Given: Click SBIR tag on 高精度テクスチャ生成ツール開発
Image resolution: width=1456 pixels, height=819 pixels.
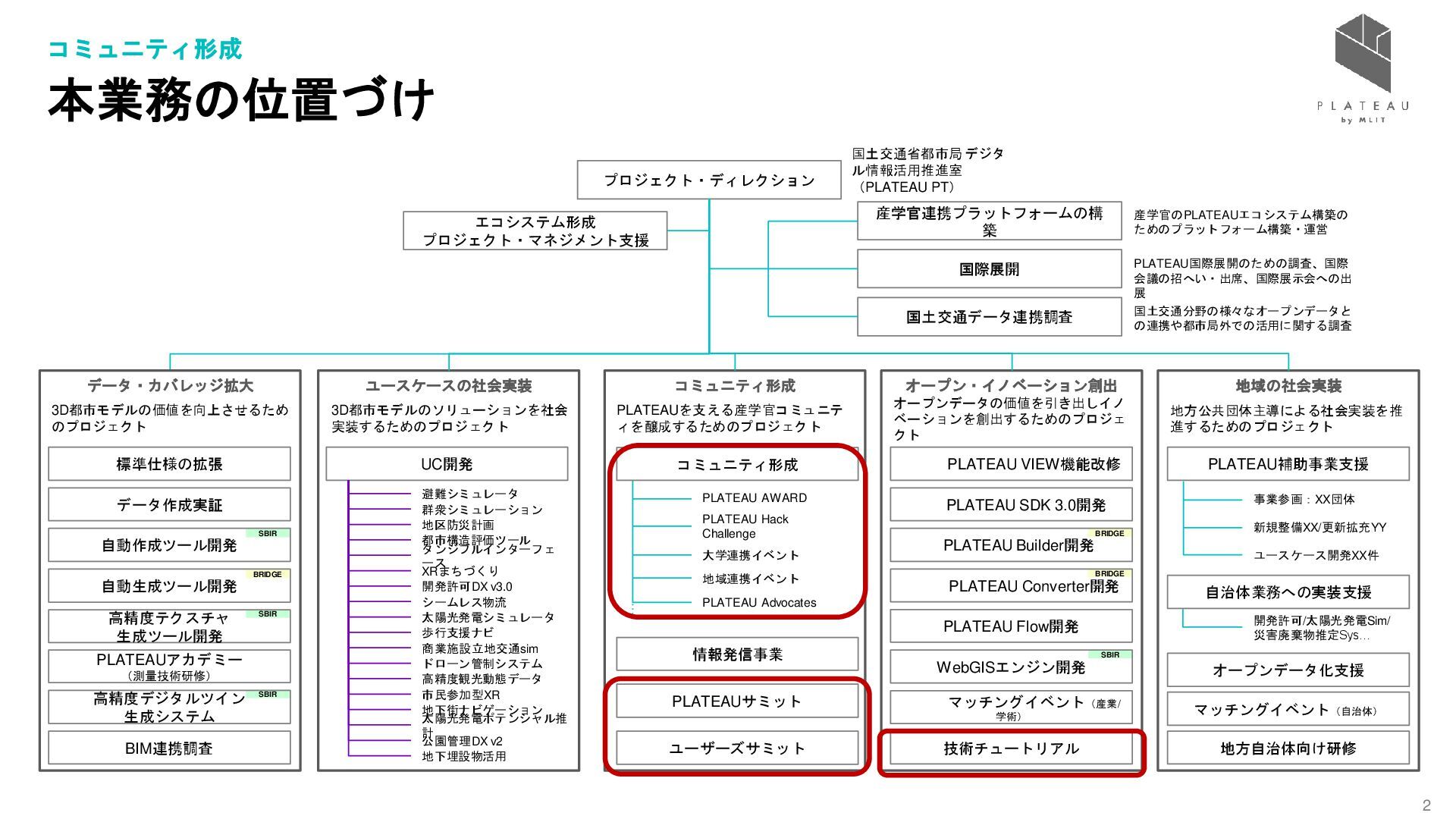Looking at the screenshot, I should coord(268,614).
